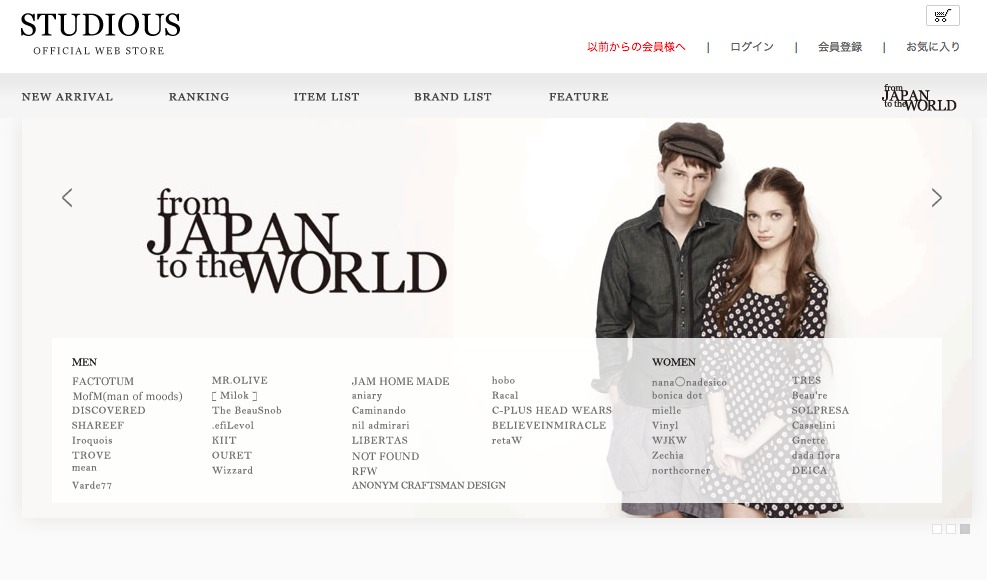Open the shopping cart icon
The height and width of the screenshot is (580, 987).
point(942,16)
